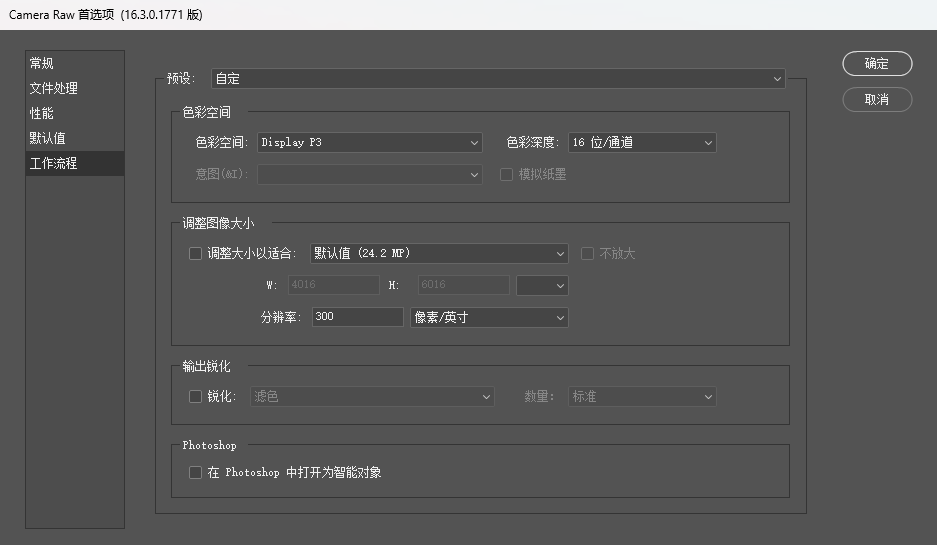This screenshot has height=545, width=937.
Task: Open the size unit dropdown beside H field
Action: click(x=542, y=286)
